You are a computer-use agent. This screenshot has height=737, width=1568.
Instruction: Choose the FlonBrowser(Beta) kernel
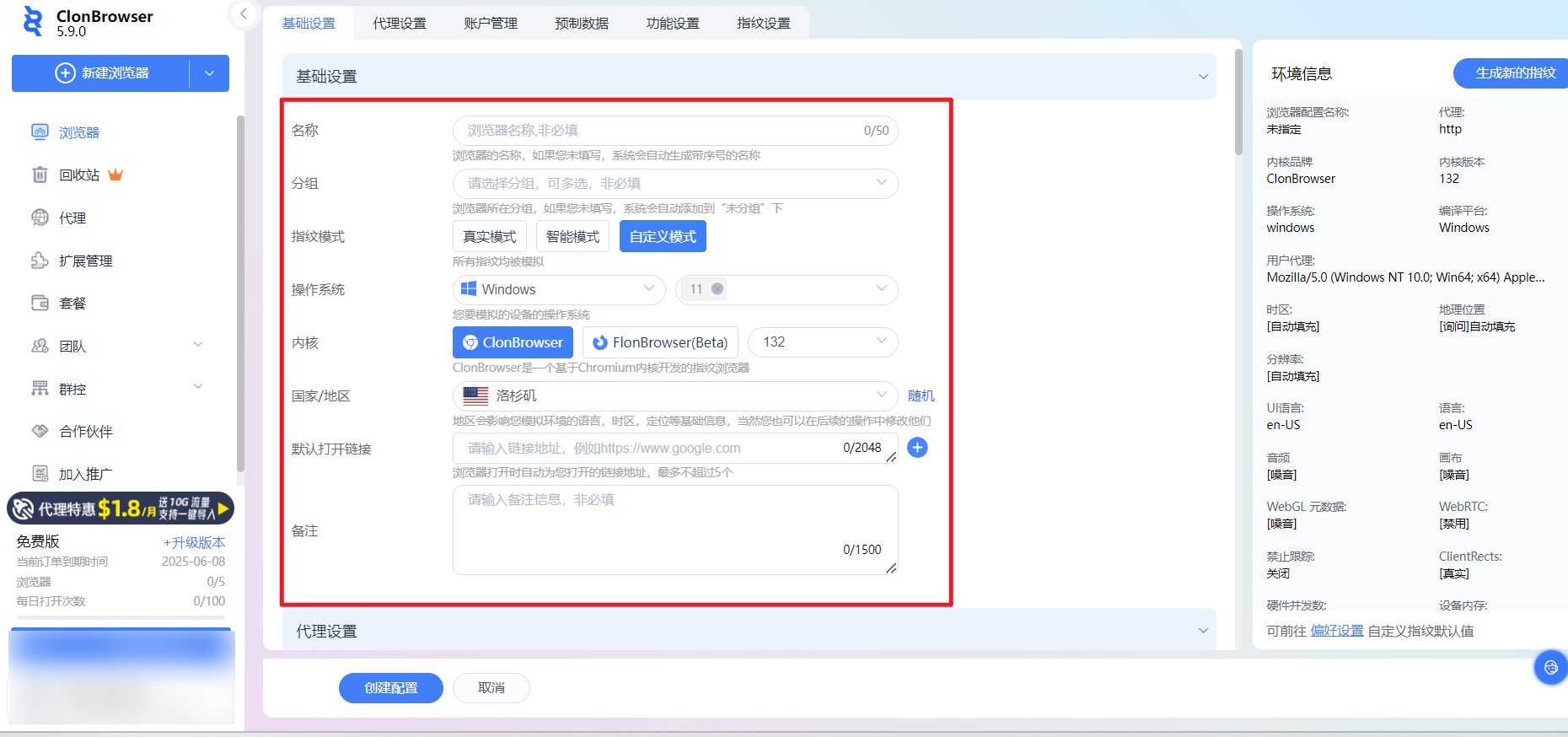660,342
